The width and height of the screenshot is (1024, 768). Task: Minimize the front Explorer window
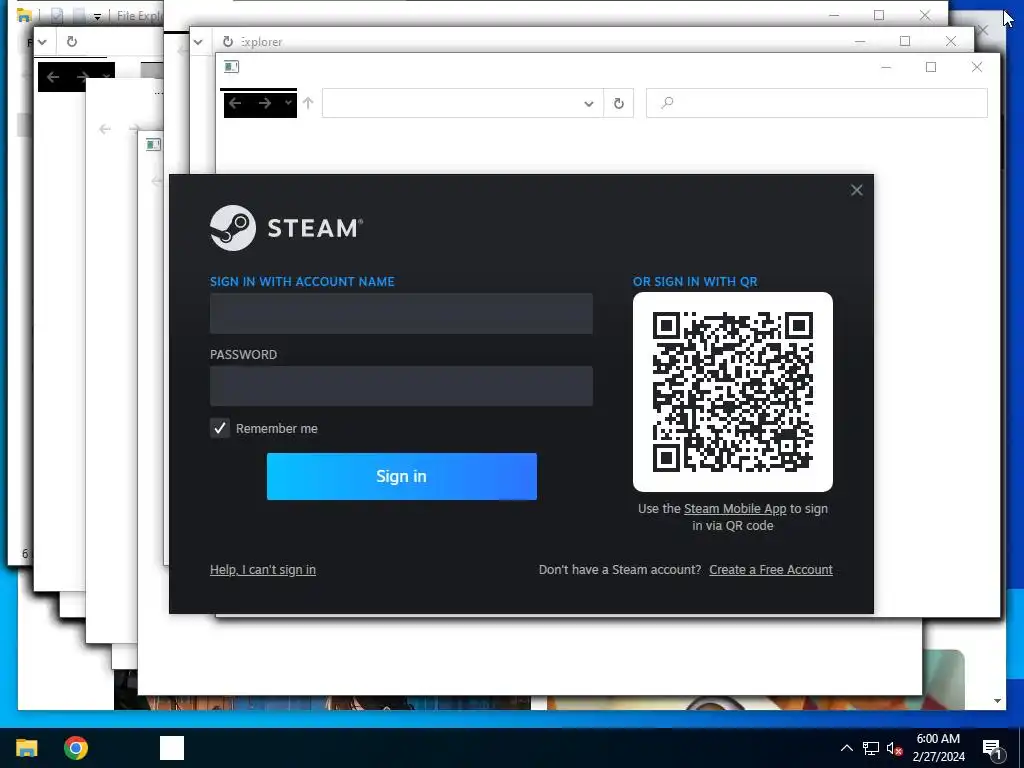tap(886, 67)
